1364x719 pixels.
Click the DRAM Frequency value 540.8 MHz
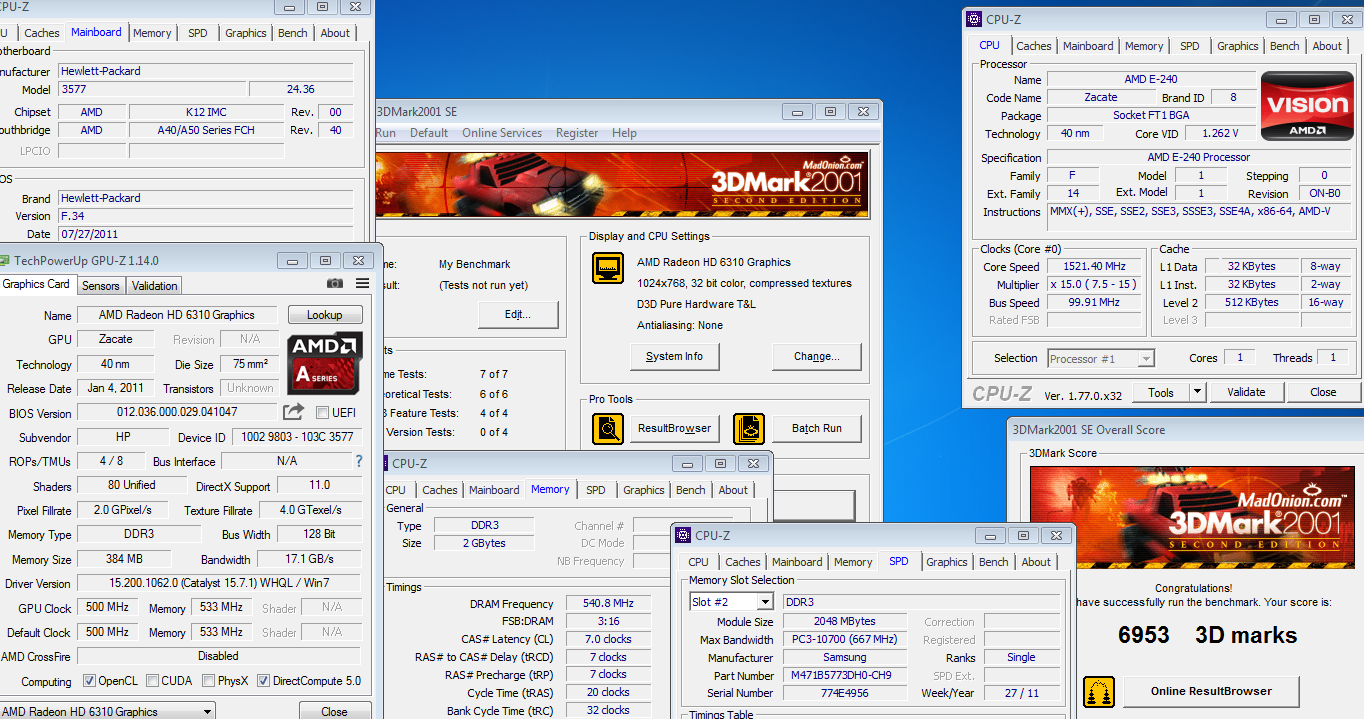608,604
